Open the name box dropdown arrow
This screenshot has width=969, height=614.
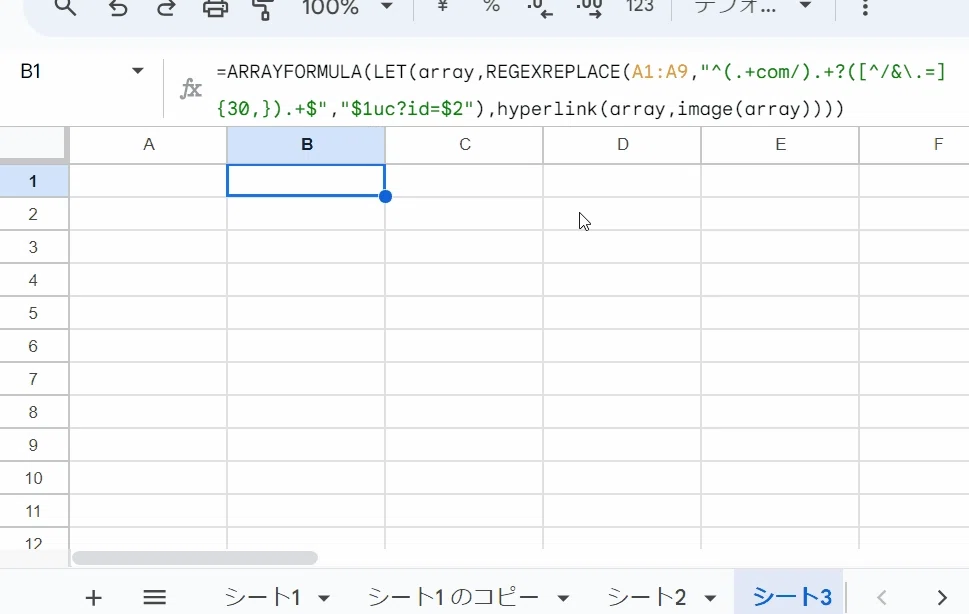click(x=138, y=71)
